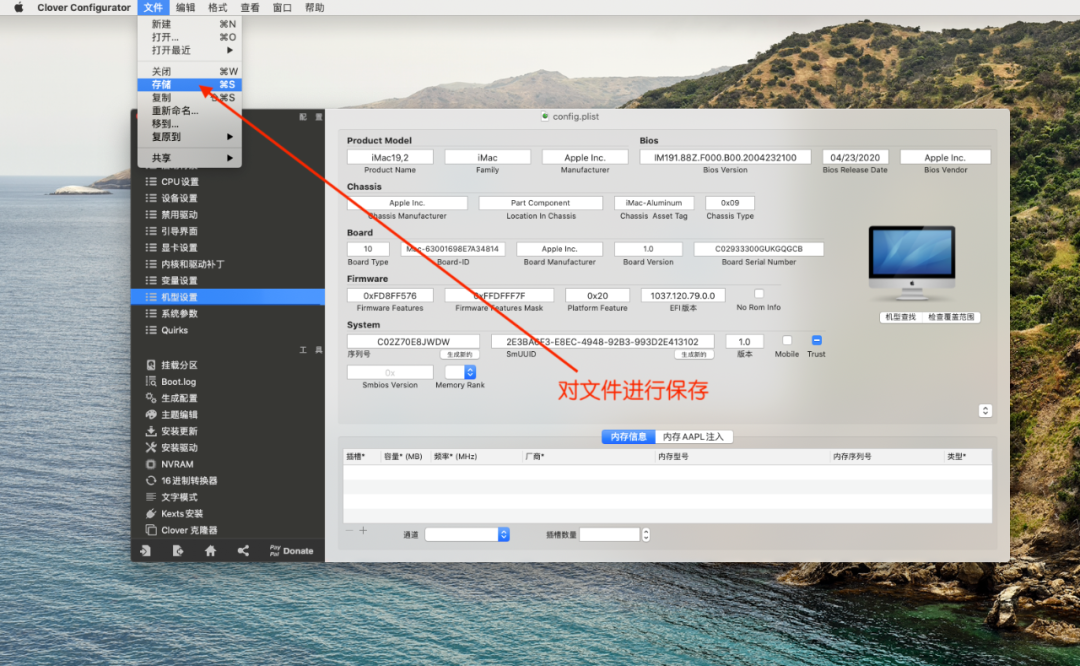Click the tools icon next to 安装驱动
1080x666 pixels.
click(x=151, y=448)
